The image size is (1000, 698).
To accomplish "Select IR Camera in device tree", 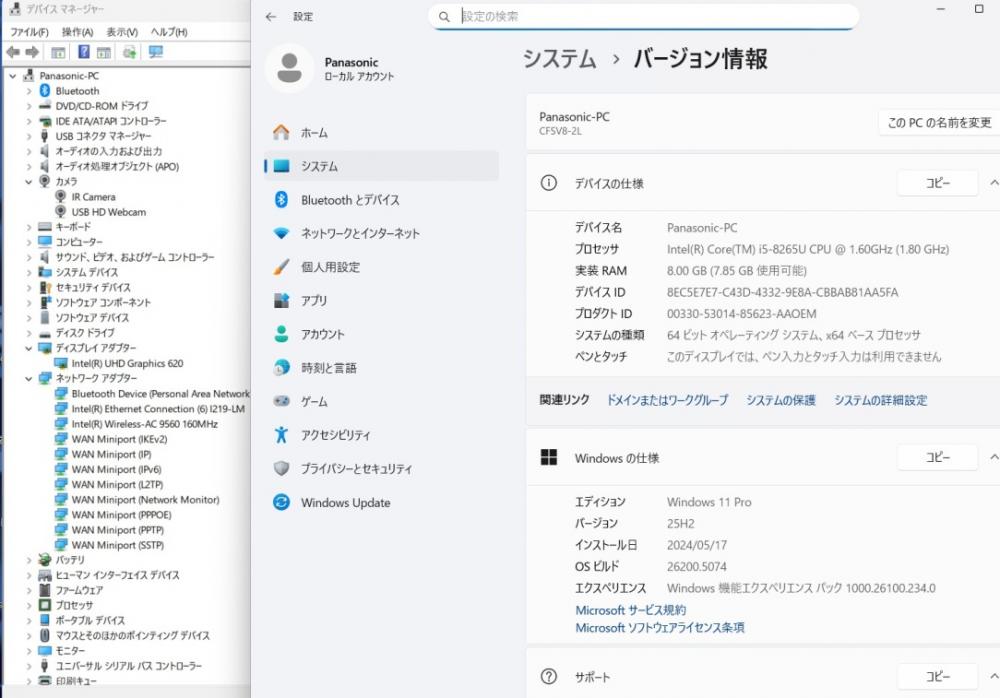I will [x=93, y=197].
